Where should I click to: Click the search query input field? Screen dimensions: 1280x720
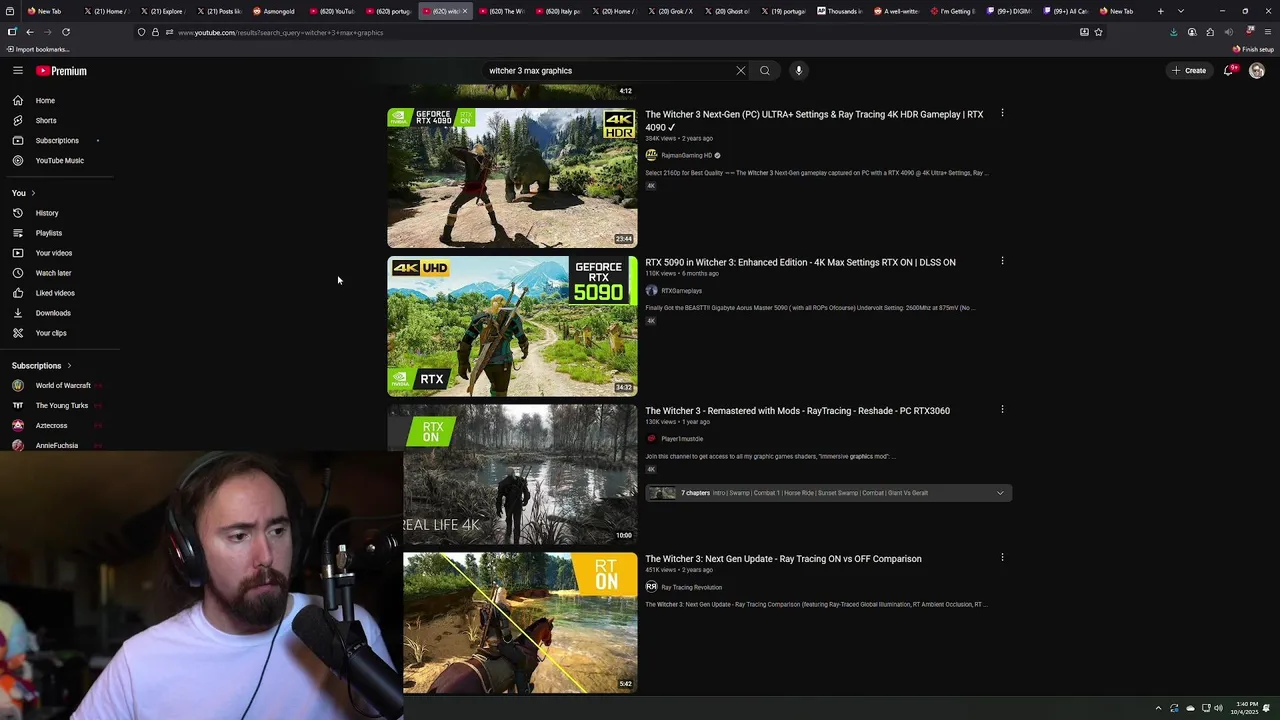608,71
